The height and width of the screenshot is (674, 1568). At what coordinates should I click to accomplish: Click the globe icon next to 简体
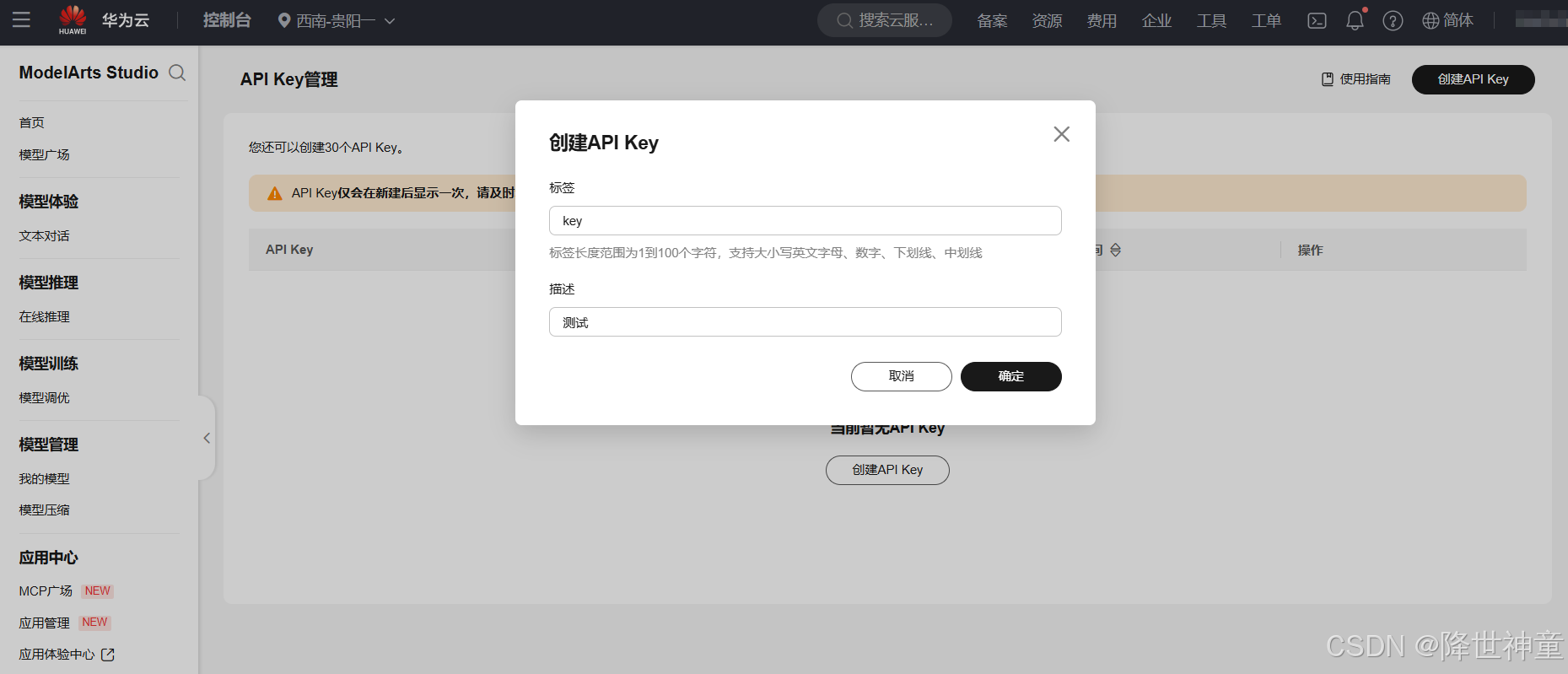tap(1431, 20)
